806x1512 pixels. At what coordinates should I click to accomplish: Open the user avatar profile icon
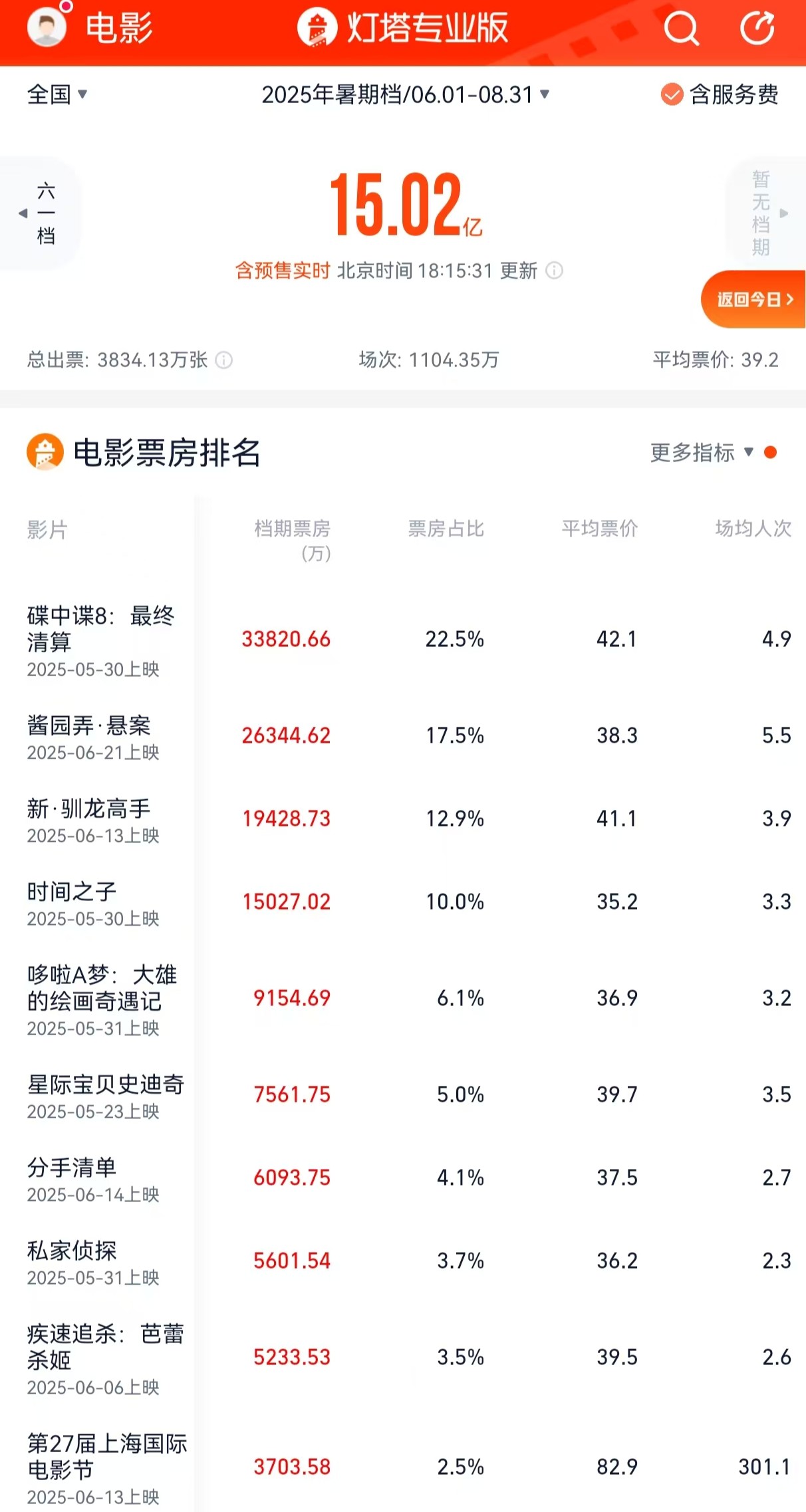pos(45,28)
